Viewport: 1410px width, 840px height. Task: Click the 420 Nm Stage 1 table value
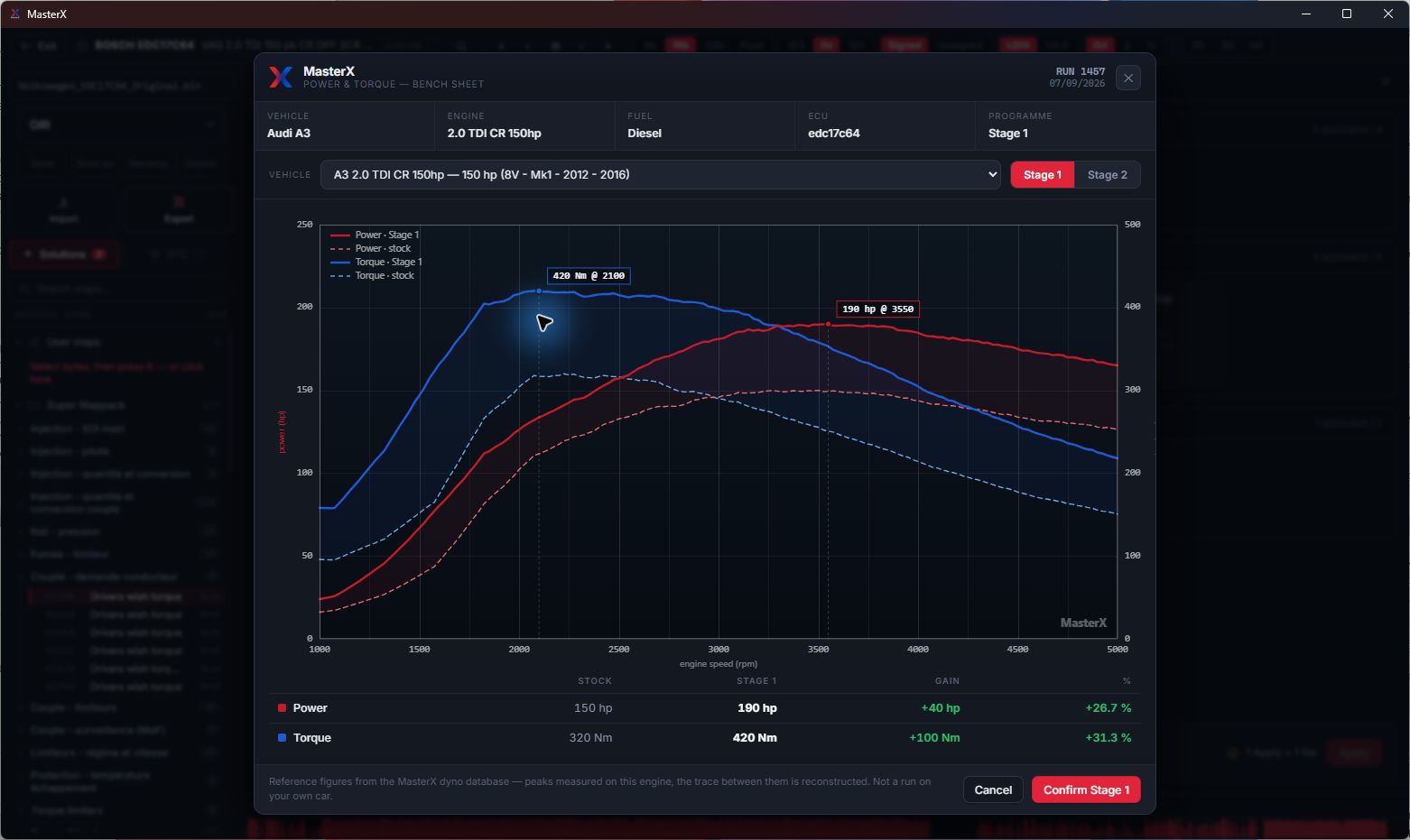pyautogui.click(x=755, y=738)
